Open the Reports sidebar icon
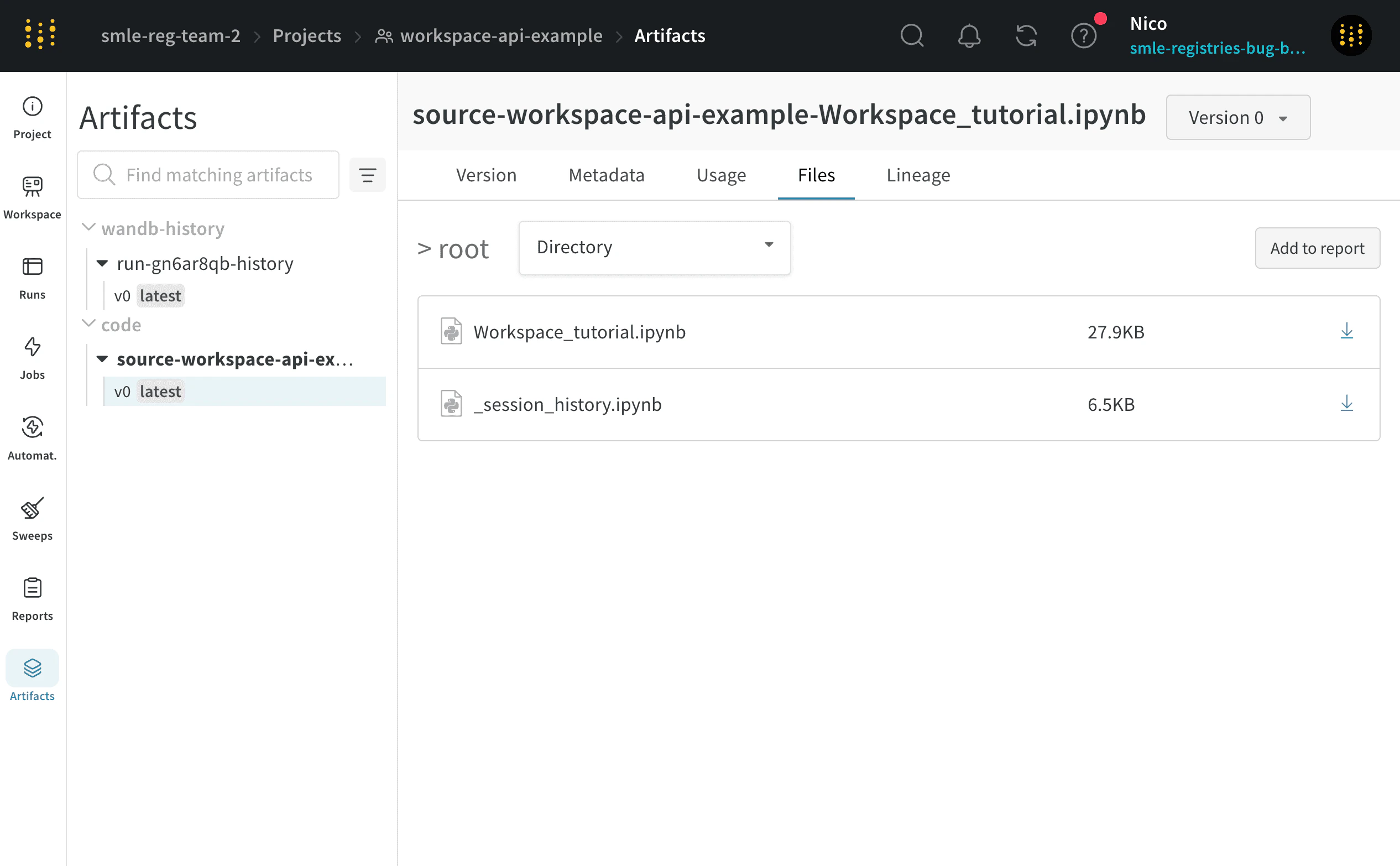 pyautogui.click(x=32, y=598)
